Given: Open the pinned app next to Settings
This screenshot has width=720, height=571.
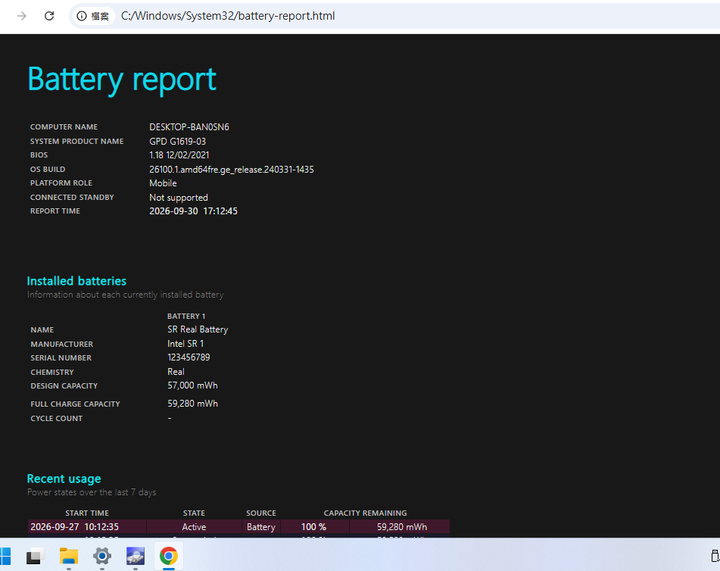Looking at the screenshot, I should click(x=135, y=556).
